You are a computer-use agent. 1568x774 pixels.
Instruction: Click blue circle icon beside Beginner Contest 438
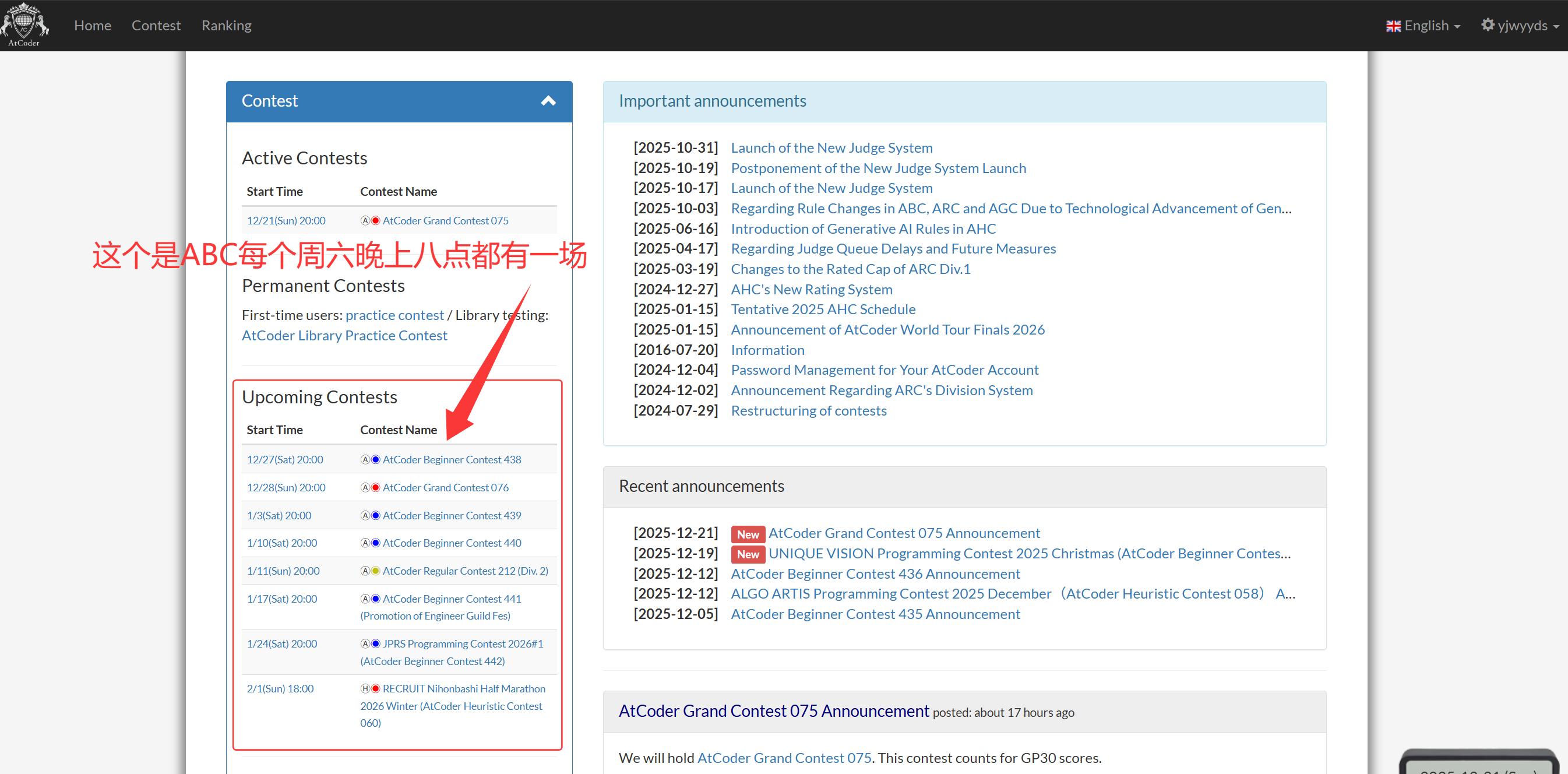click(376, 459)
